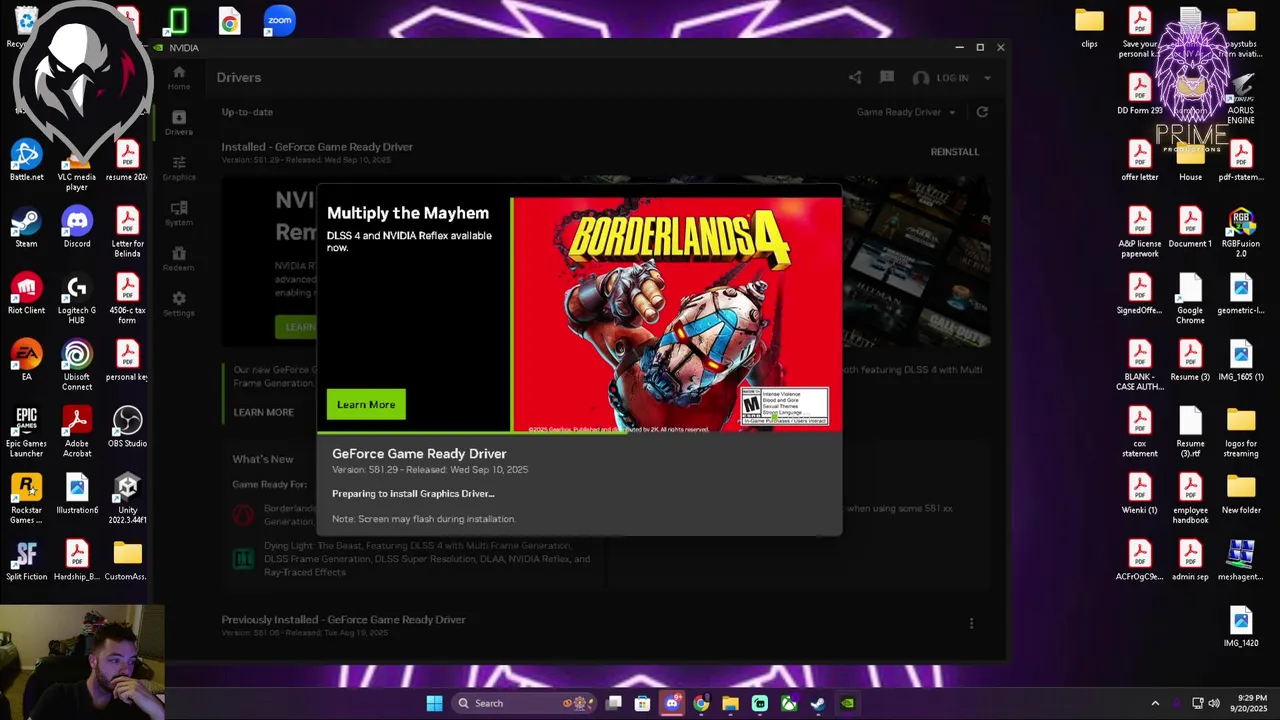Click the Multiply the Mayhem headline
Viewport: 1280px width, 720px height.
pyautogui.click(x=408, y=213)
